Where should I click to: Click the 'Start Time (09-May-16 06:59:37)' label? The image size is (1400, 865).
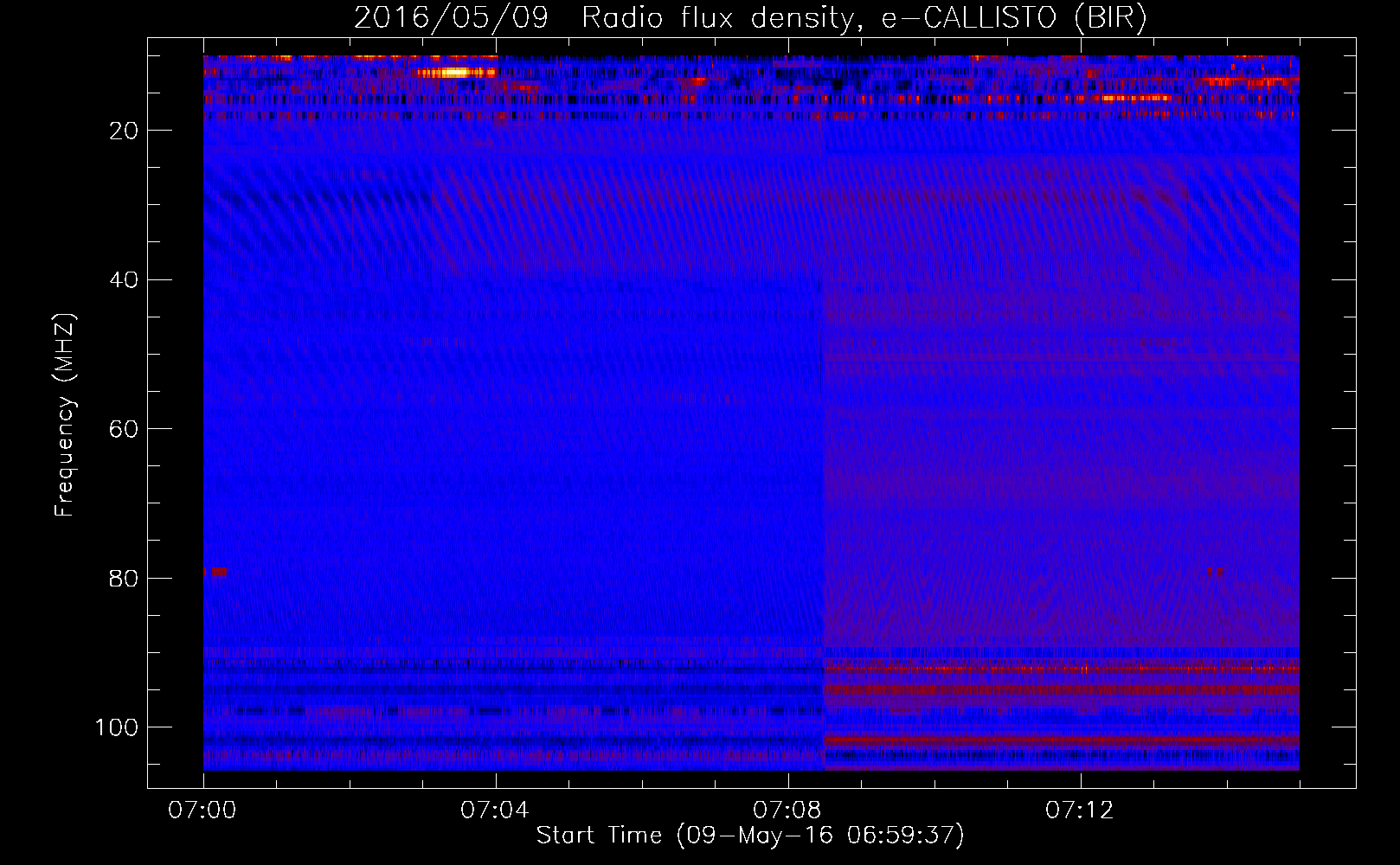point(749,836)
